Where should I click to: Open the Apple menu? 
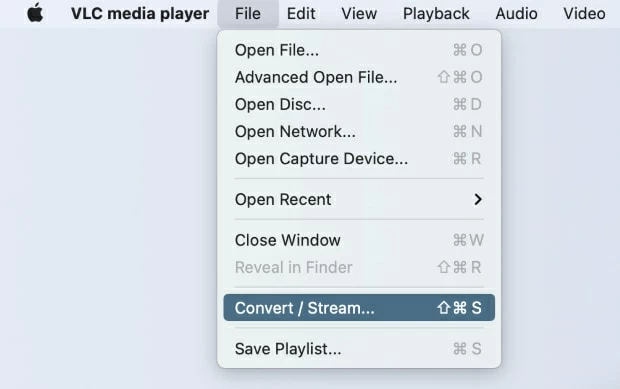click(35, 13)
